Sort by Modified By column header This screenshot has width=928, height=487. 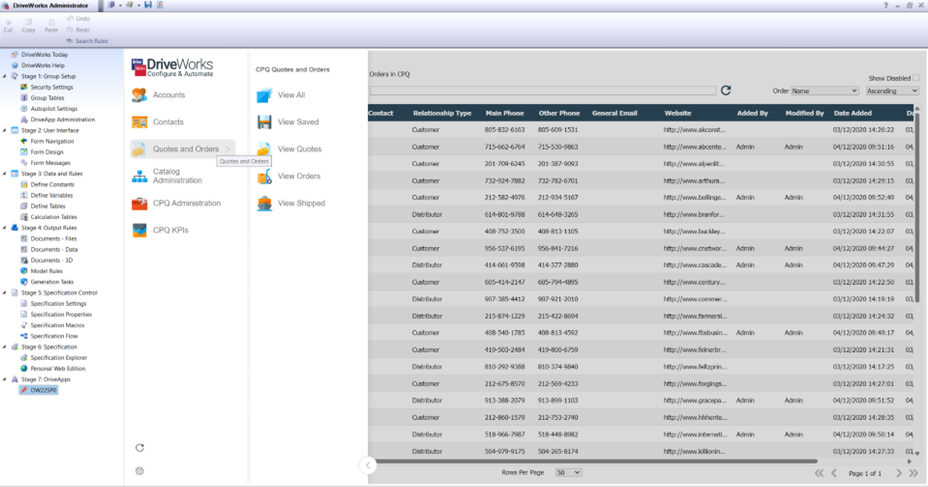[x=804, y=113]
